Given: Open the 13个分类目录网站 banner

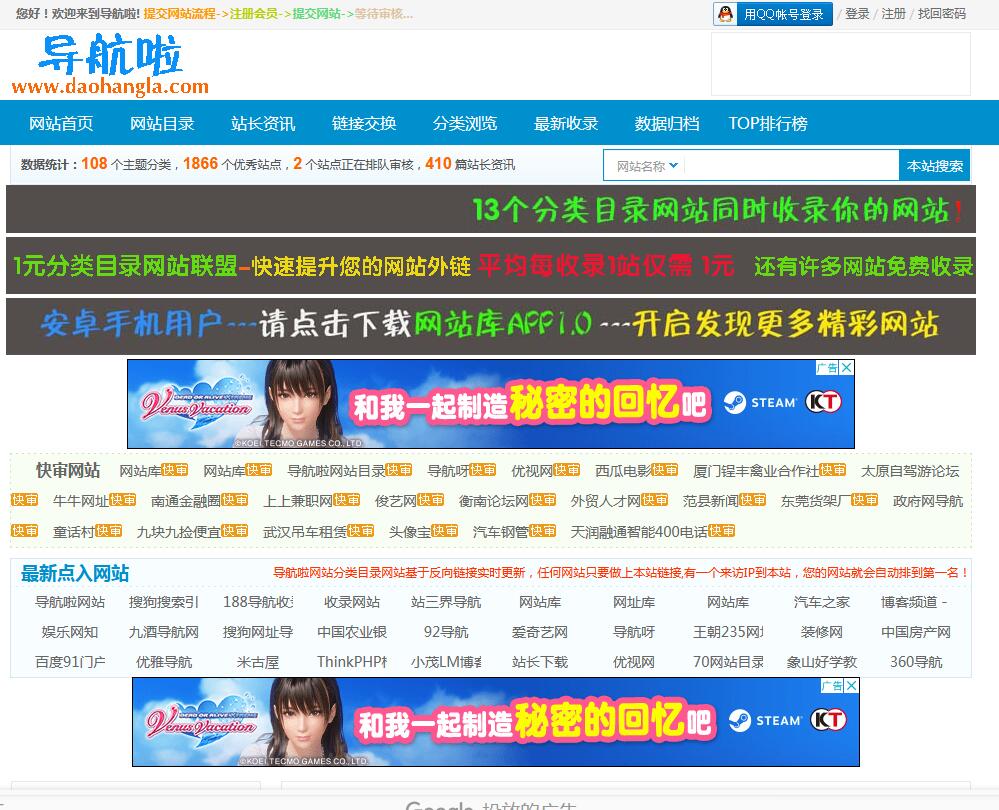Looking at the screenshot, I should coord(490,210).
